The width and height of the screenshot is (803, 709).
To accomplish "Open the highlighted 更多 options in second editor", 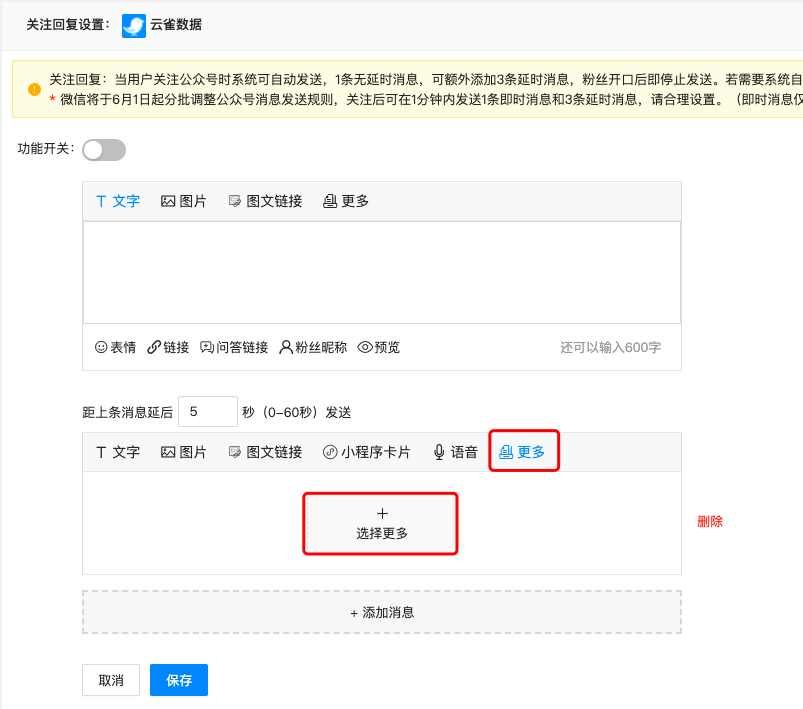I will tap(524, 451).
